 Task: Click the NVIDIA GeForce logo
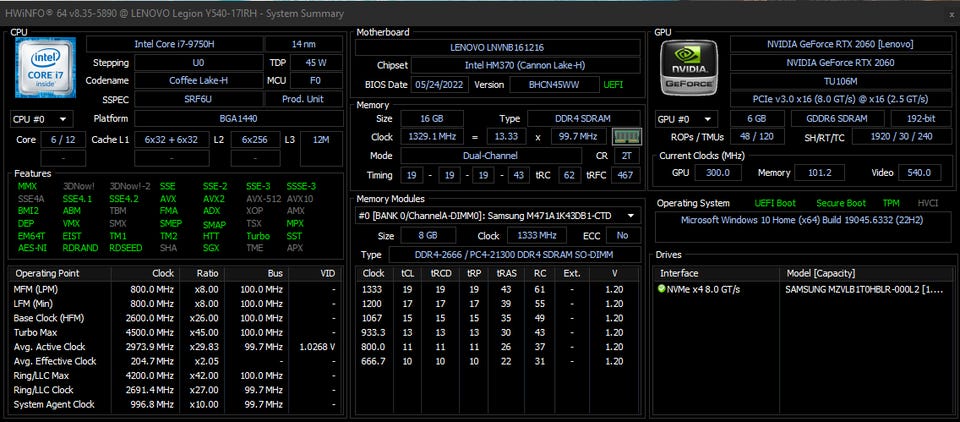tap(689, 67)
